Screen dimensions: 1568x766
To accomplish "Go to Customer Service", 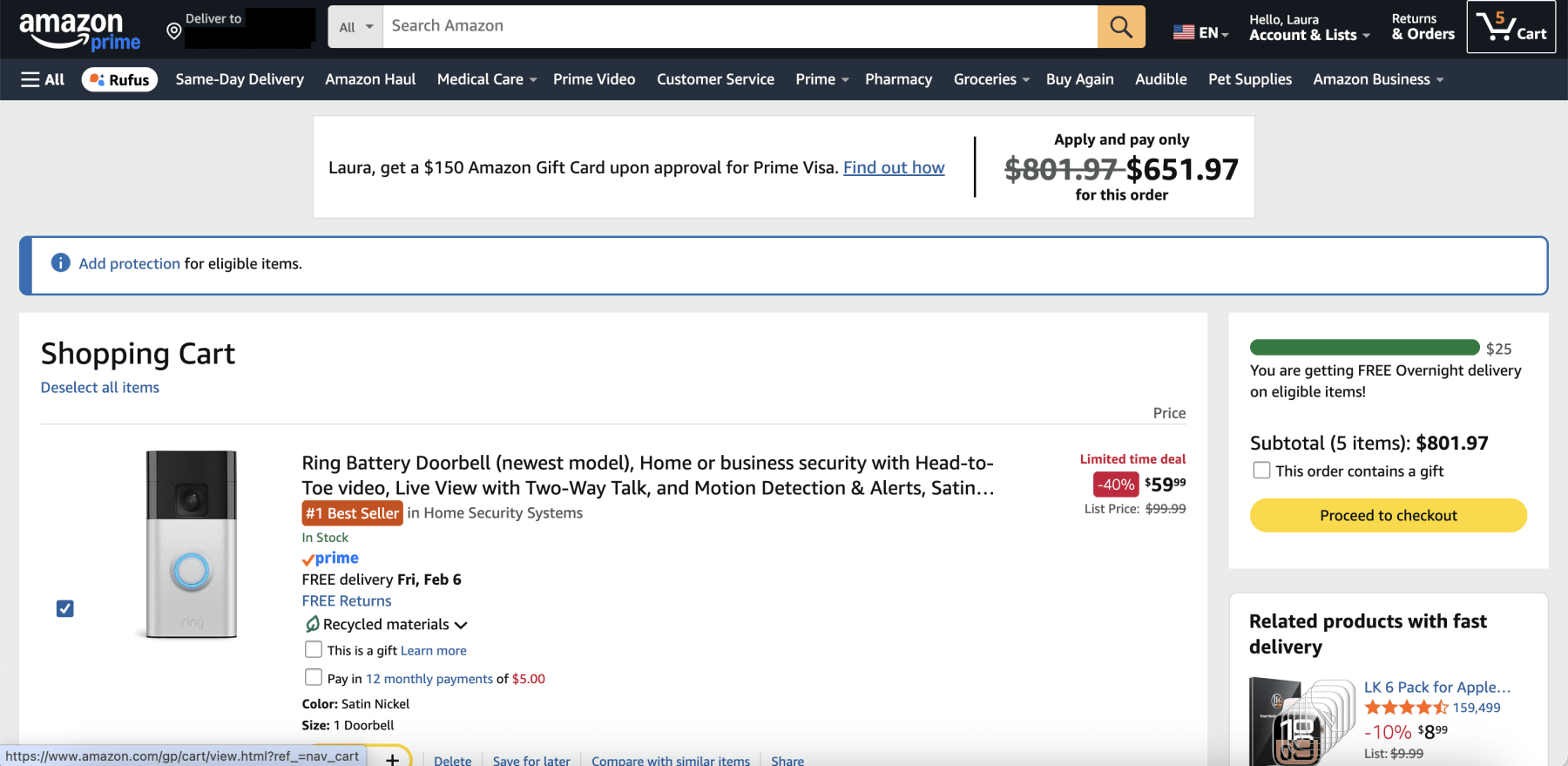I will [715, 79].
